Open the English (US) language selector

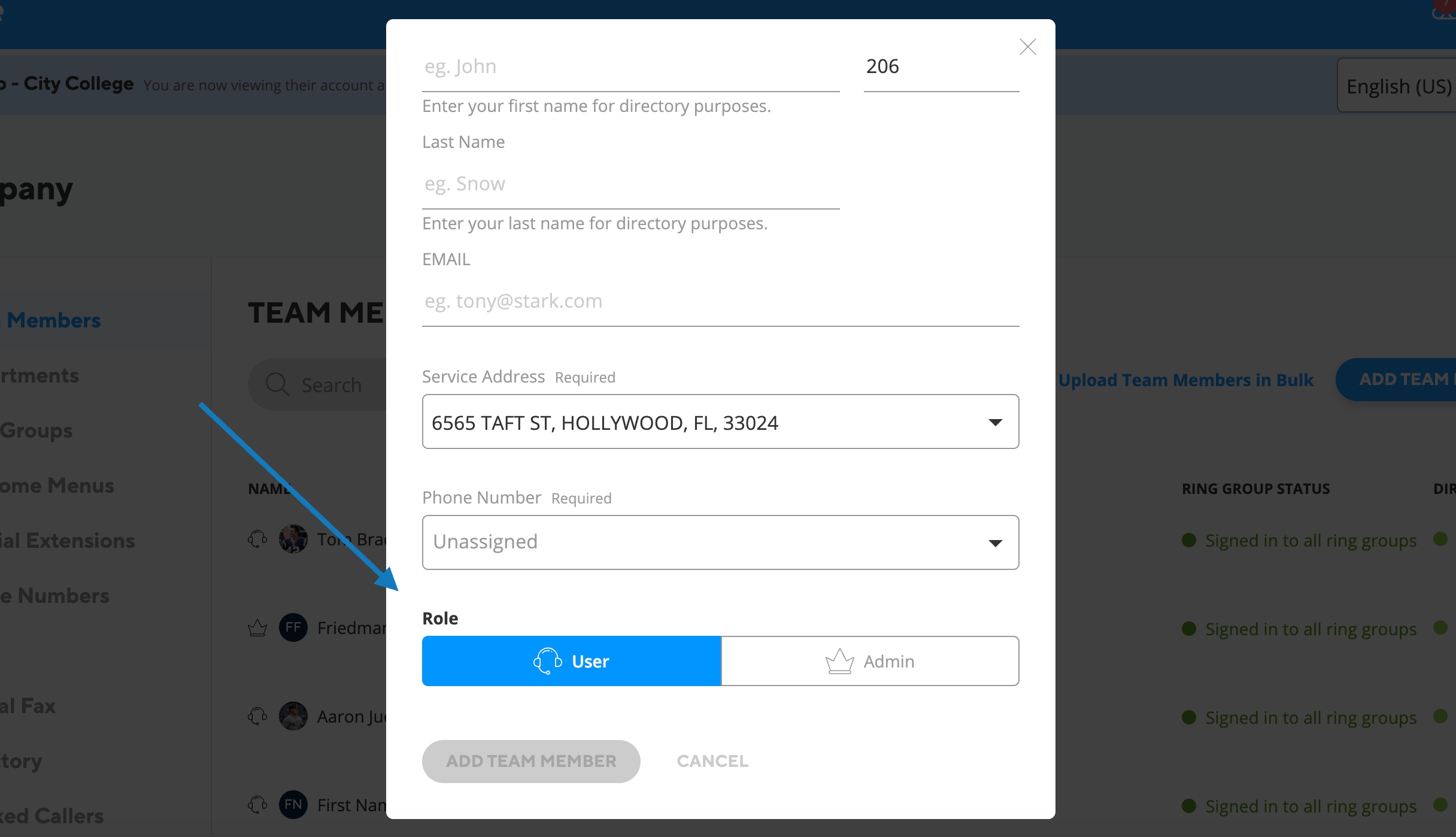[1398, 86]
